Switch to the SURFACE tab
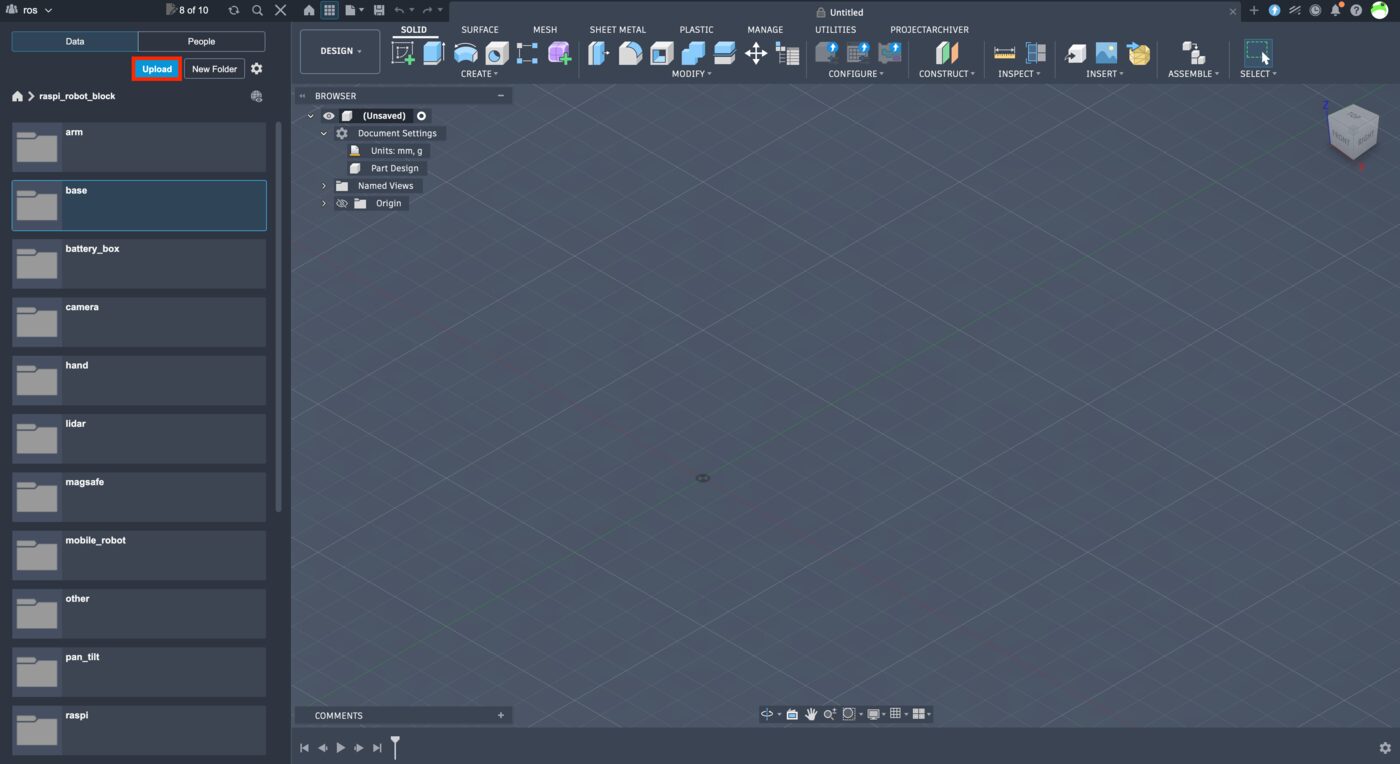 480,30
